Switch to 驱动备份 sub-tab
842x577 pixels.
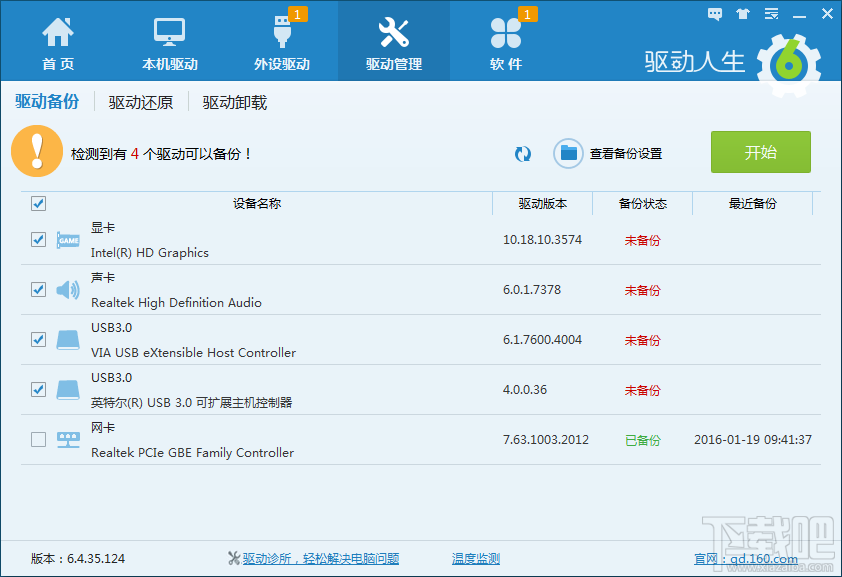tap(47, 101)
